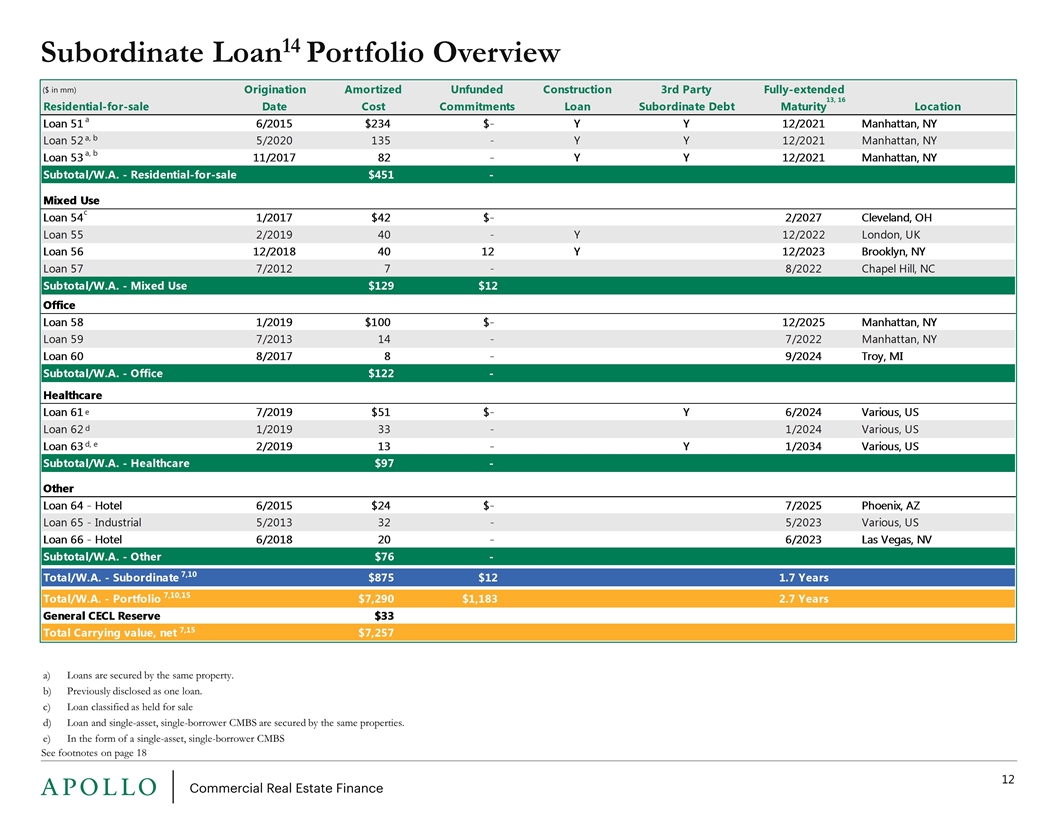
Task: Click the Cleveland, OH location cell
Action: pos(896,217)
